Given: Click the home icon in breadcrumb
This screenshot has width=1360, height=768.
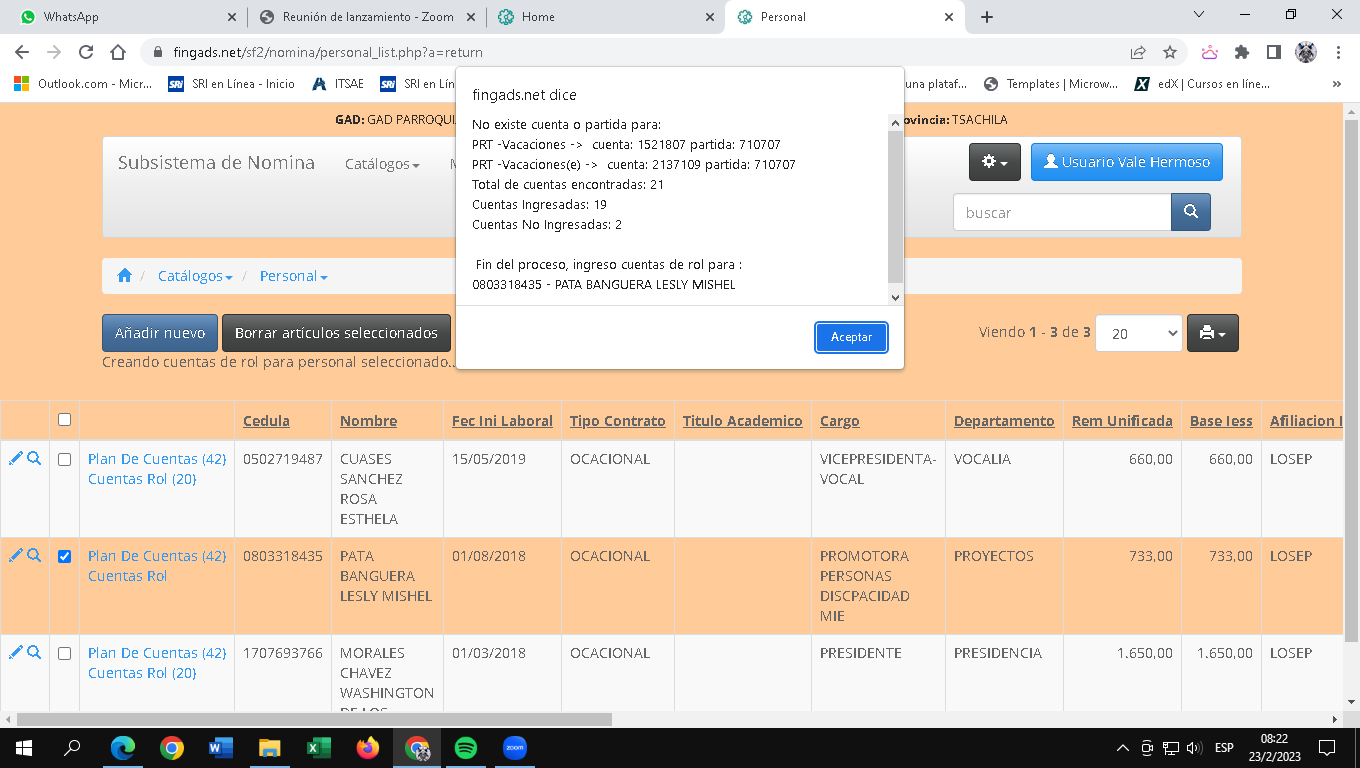Looking at the screenshot, I should pos(124,276).
